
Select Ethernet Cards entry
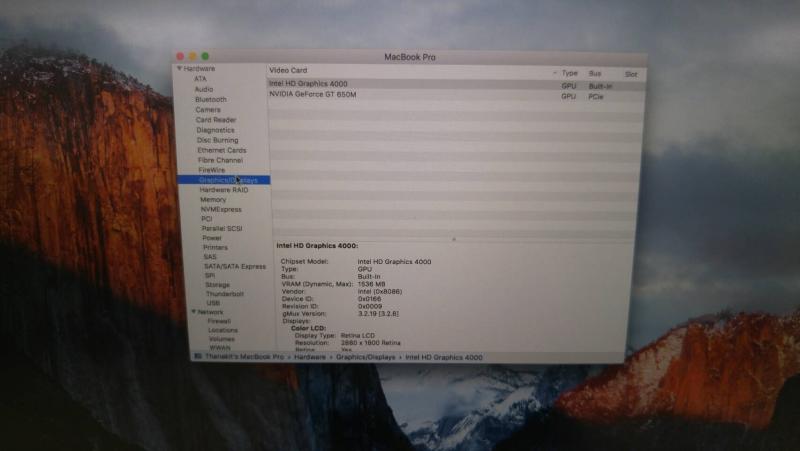[222, 150]
